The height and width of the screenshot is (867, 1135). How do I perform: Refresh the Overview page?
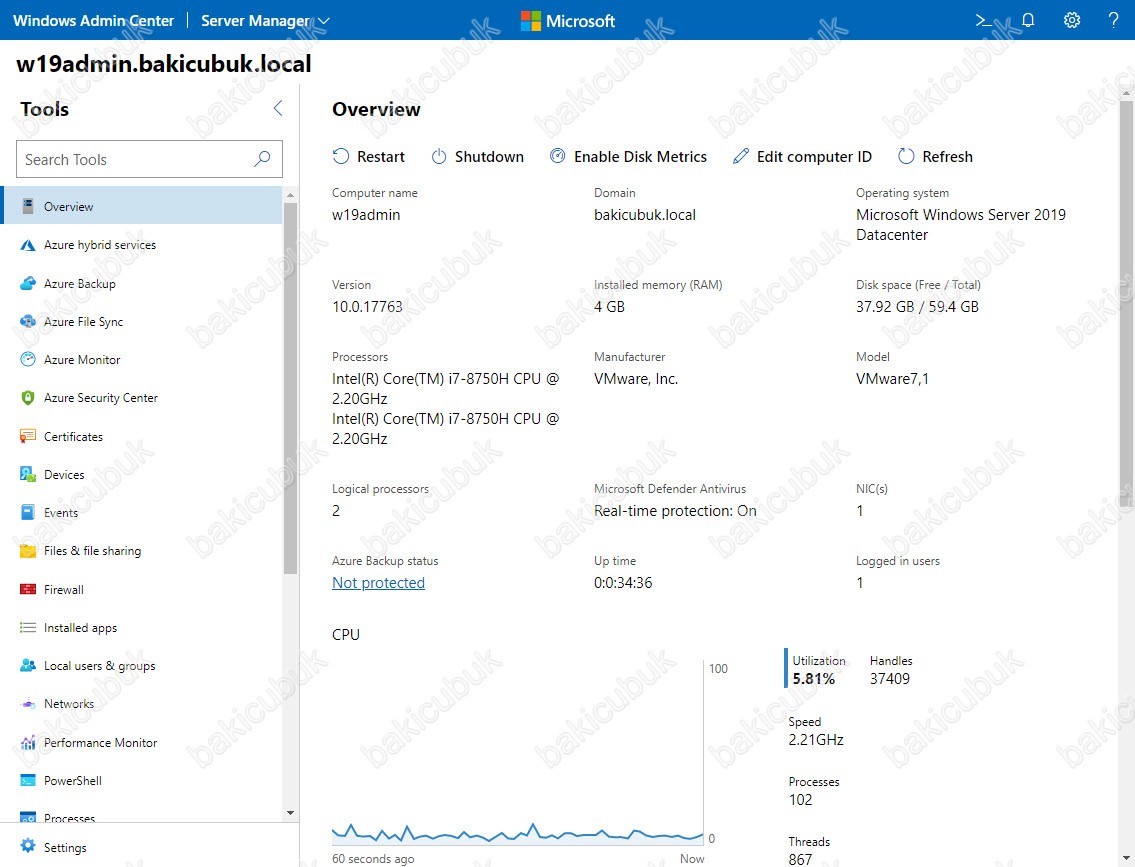point(935,156)
